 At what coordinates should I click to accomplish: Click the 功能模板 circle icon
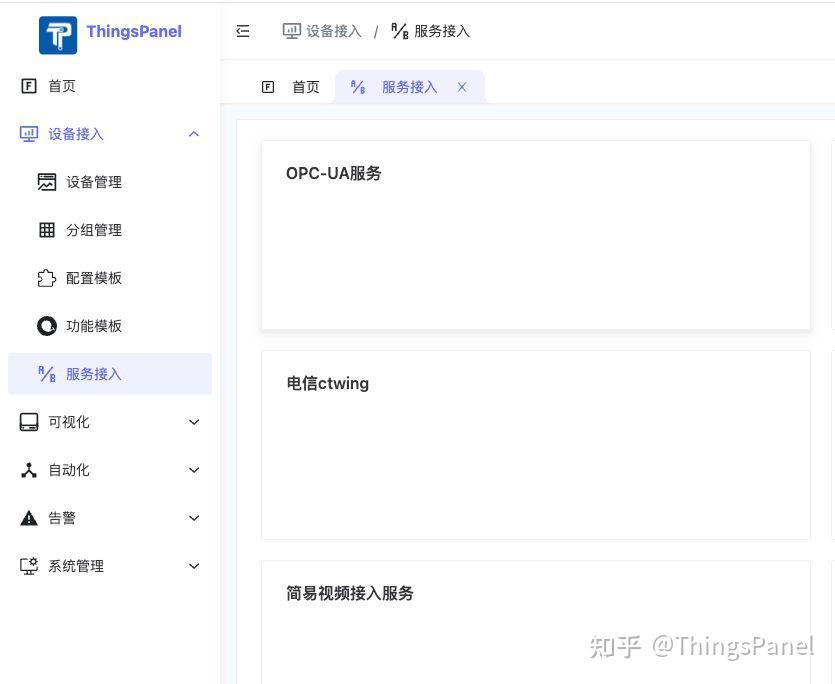click(47, 326)
